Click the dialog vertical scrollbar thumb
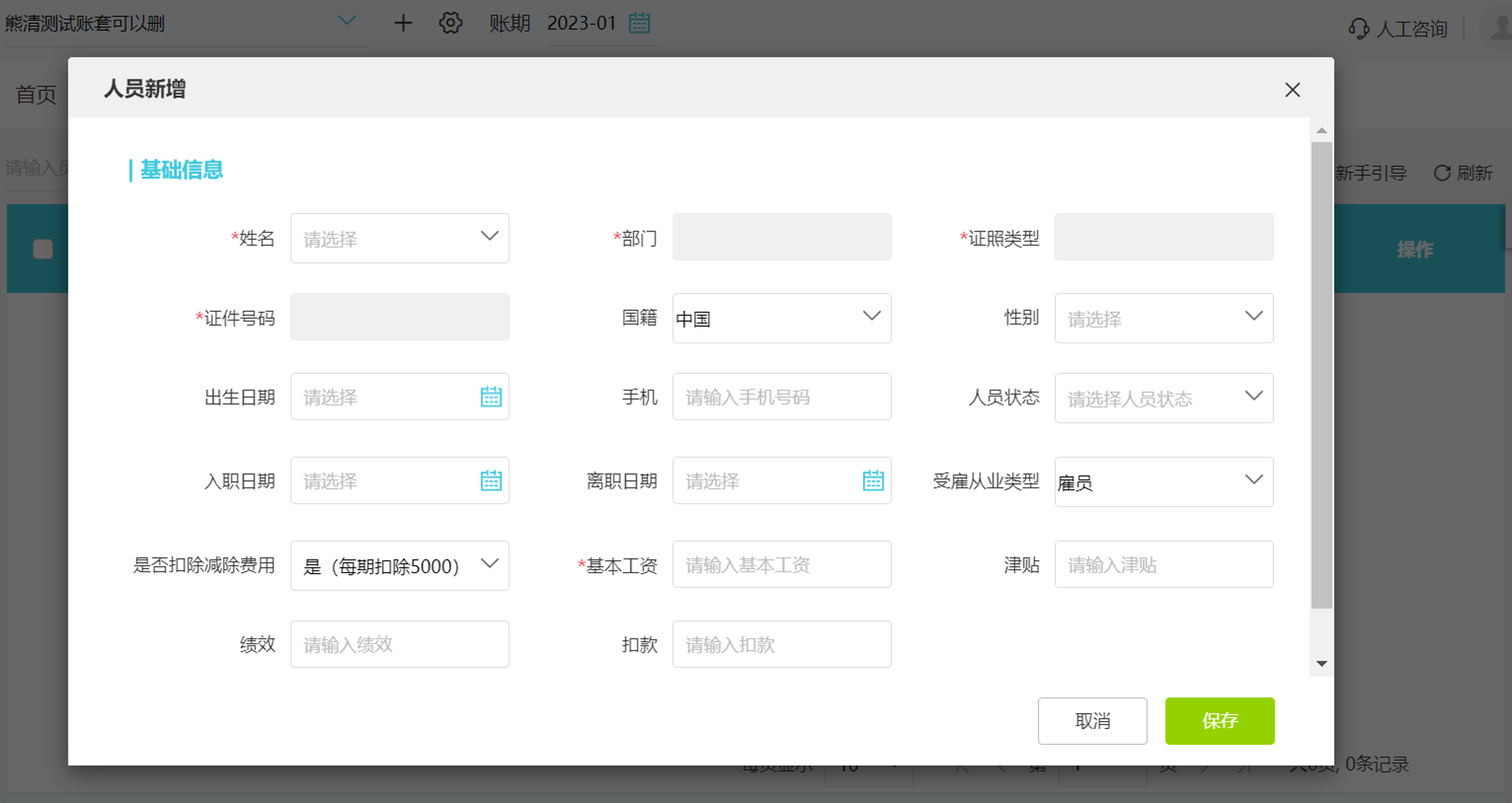Image resolution: width=1512 pixels, height=803 pixels. pos(1321,376)
